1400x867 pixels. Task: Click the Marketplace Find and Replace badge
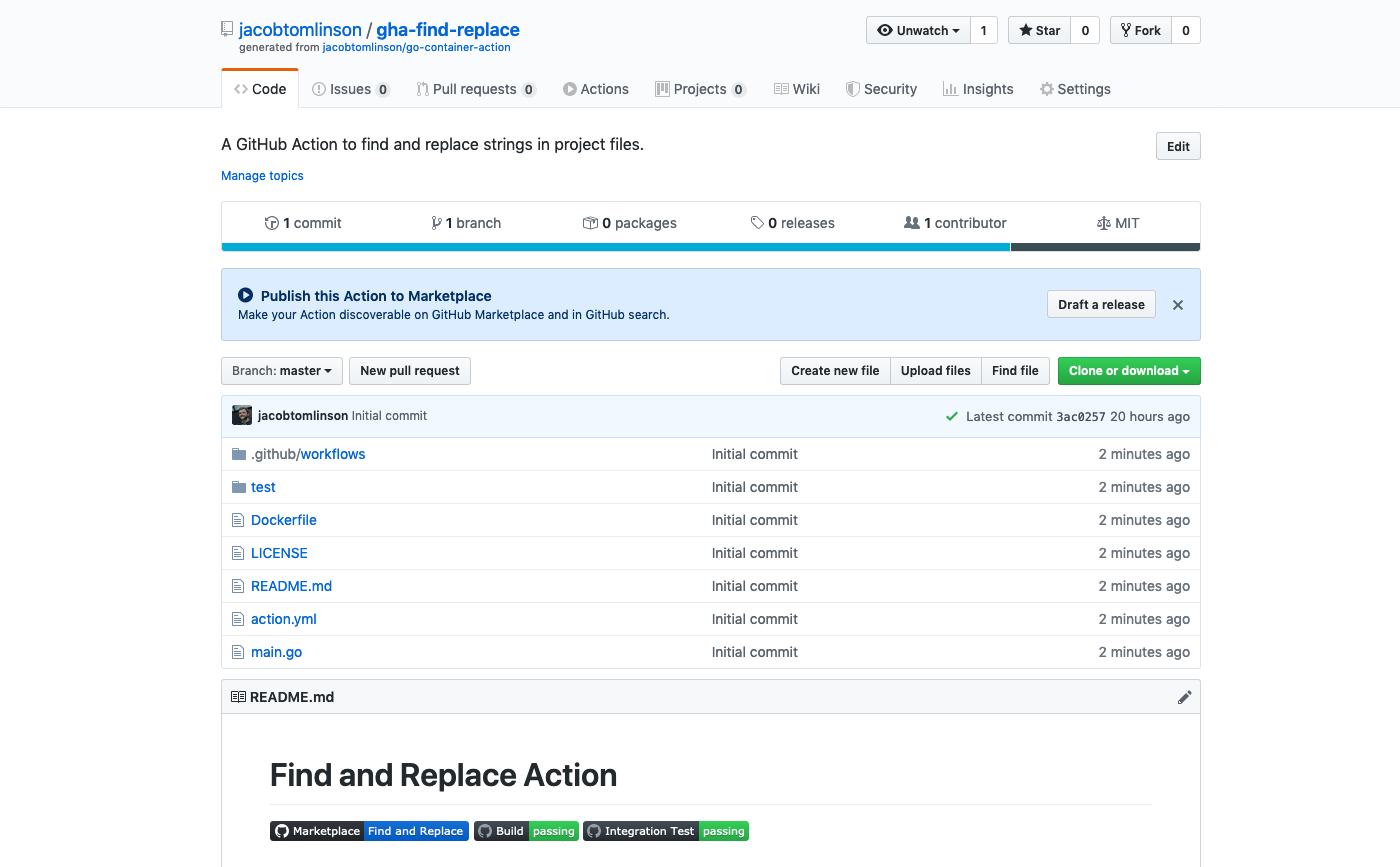point(368,831)
